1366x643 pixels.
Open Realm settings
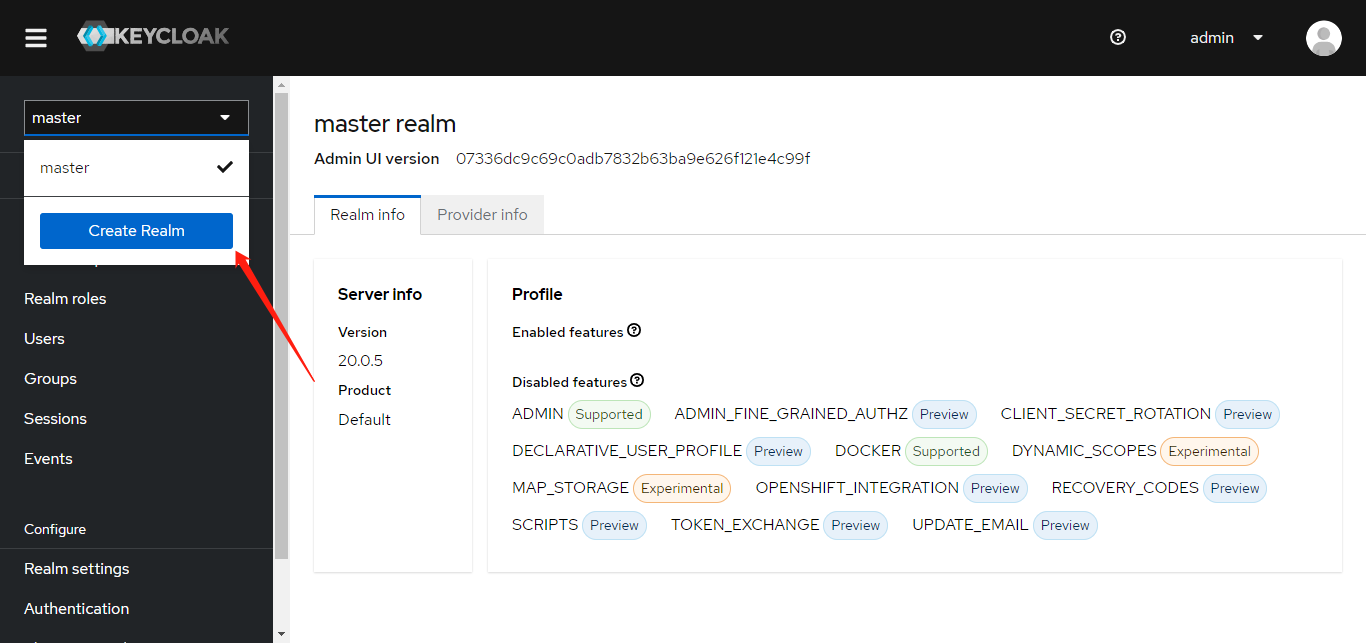click(x=77, y=569)
